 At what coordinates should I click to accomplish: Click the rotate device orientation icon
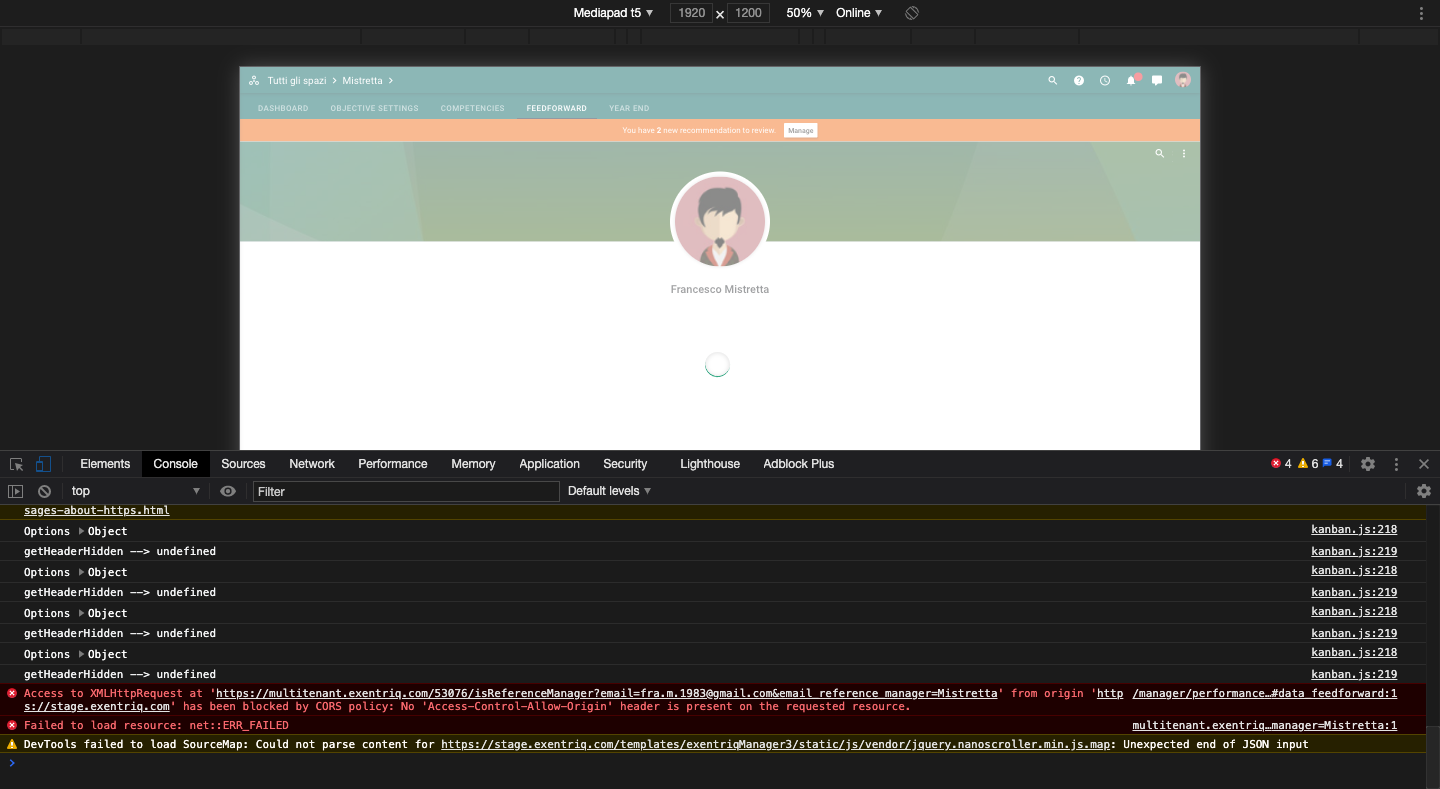point(912,13)
